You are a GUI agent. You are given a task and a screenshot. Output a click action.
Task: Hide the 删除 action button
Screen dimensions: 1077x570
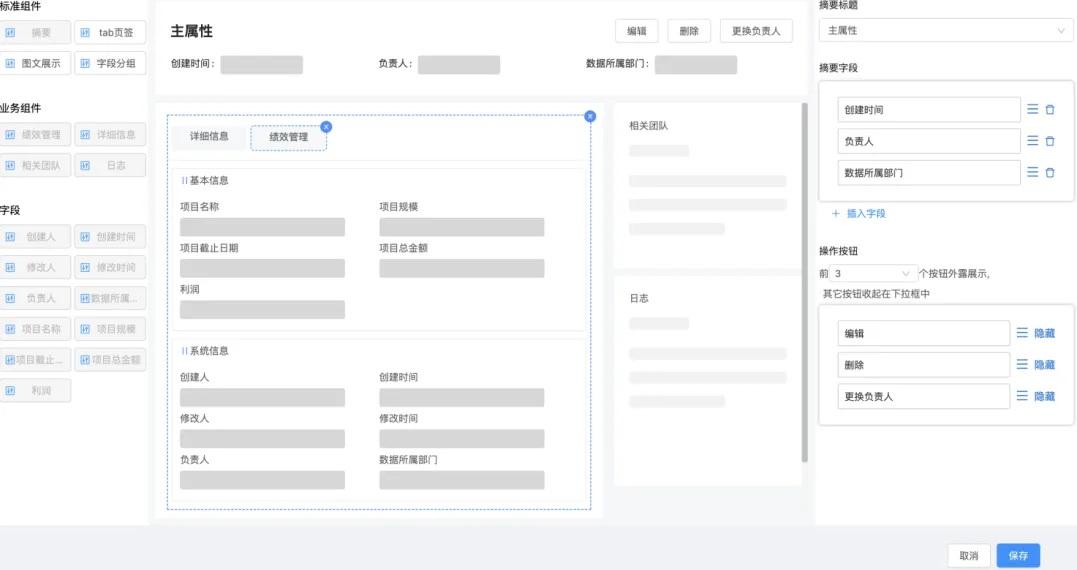1044,365
